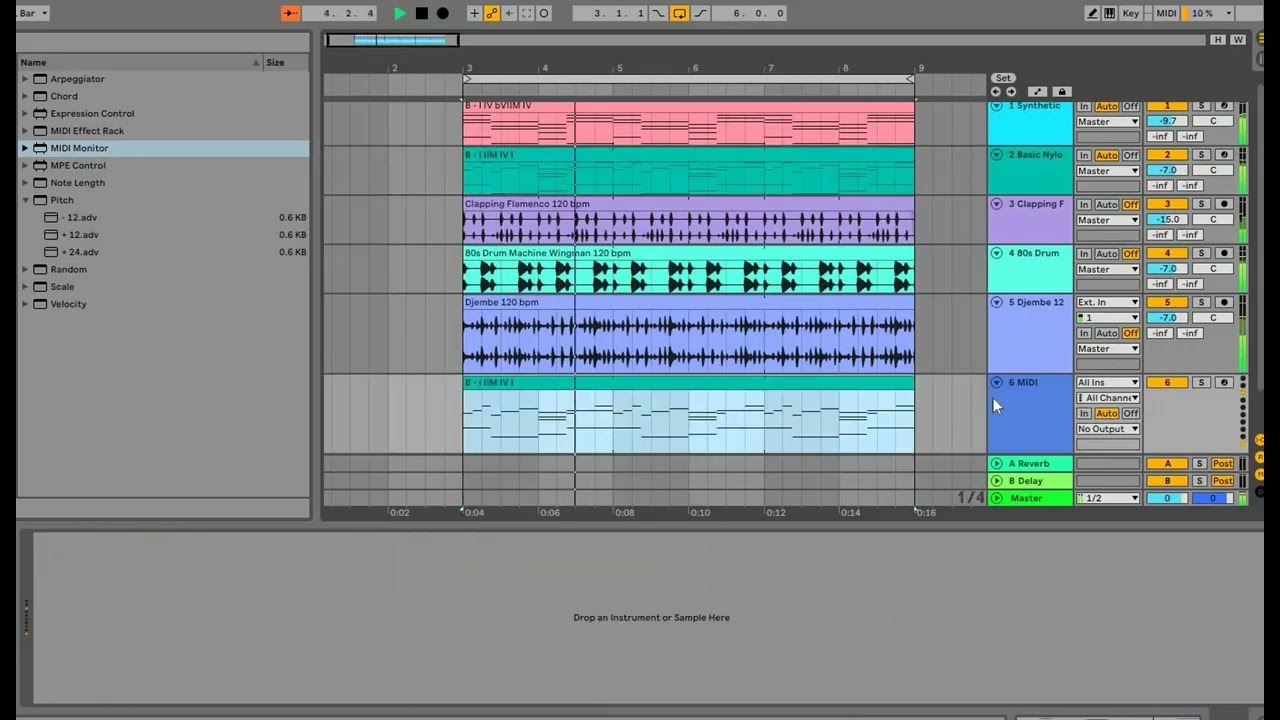Jump to the previous locator arrow

(996, 92)
